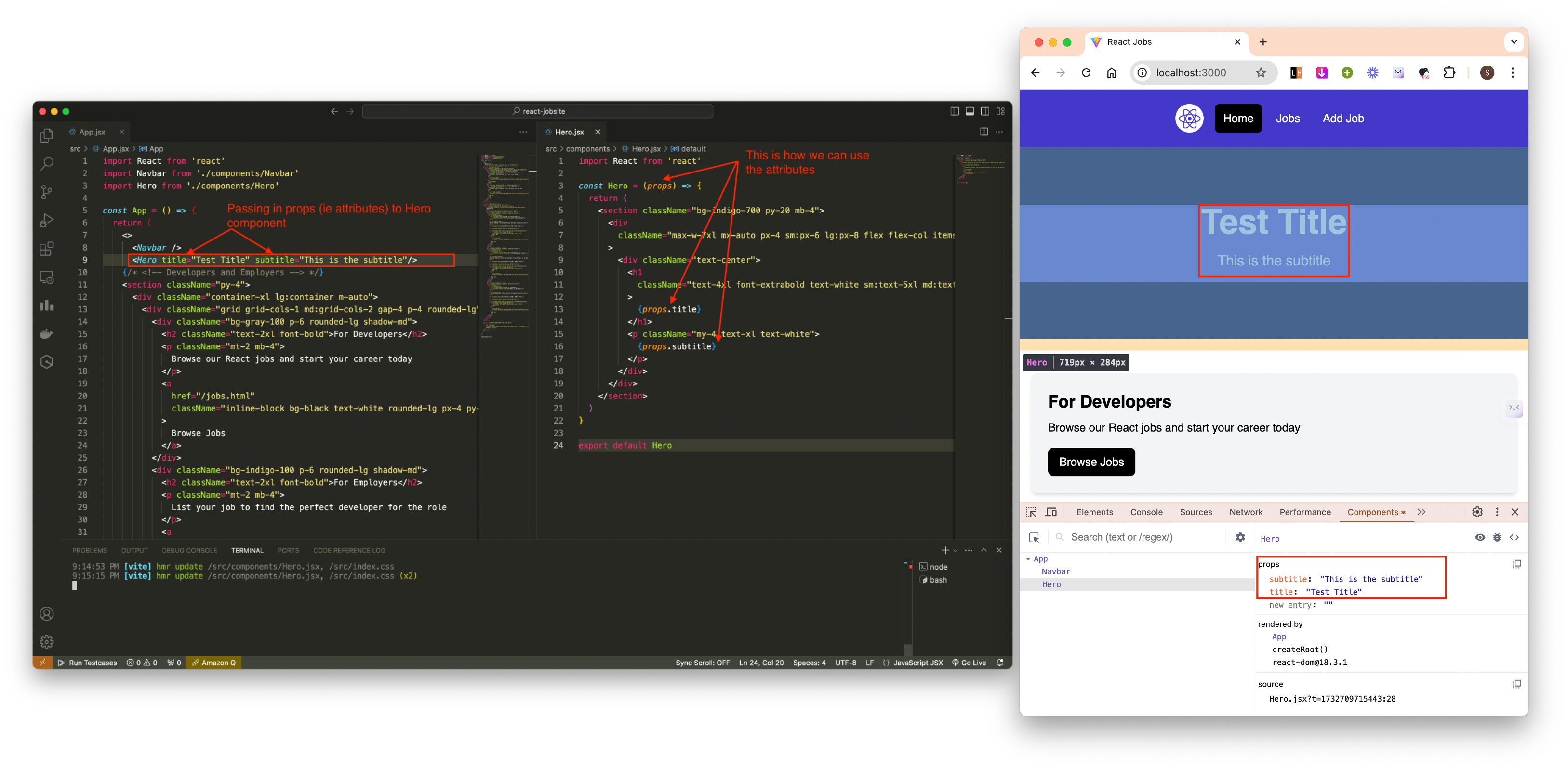This screenshot has width=1568, height=769.
Task: View Hero source with the angle brackets icon
Action: [x=1514, y=537]
